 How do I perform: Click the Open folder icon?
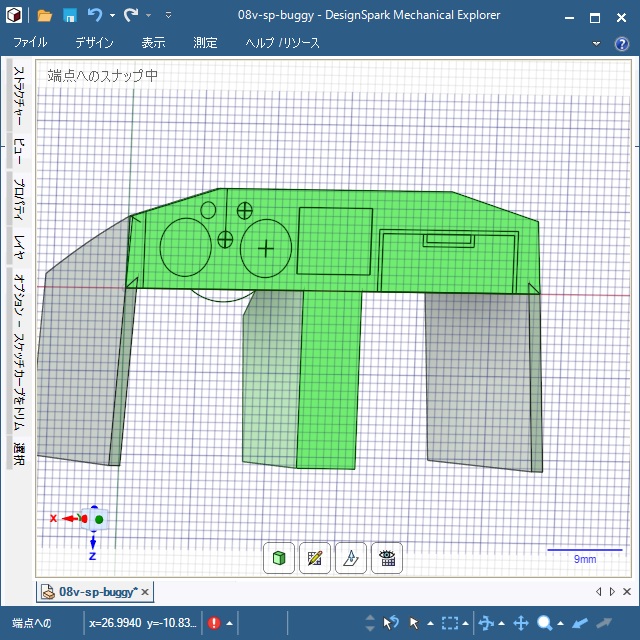tap(44, 16)
